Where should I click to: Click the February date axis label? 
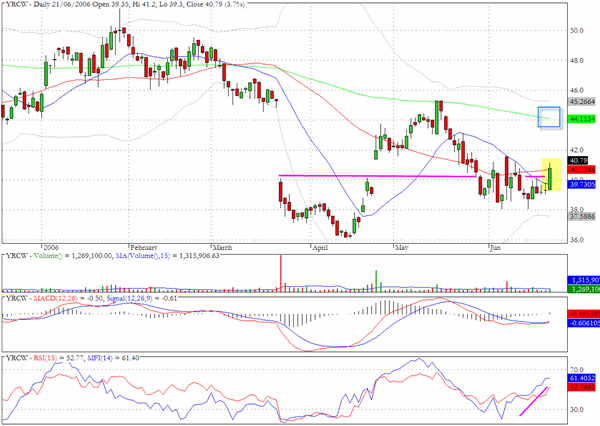point(144,248)
